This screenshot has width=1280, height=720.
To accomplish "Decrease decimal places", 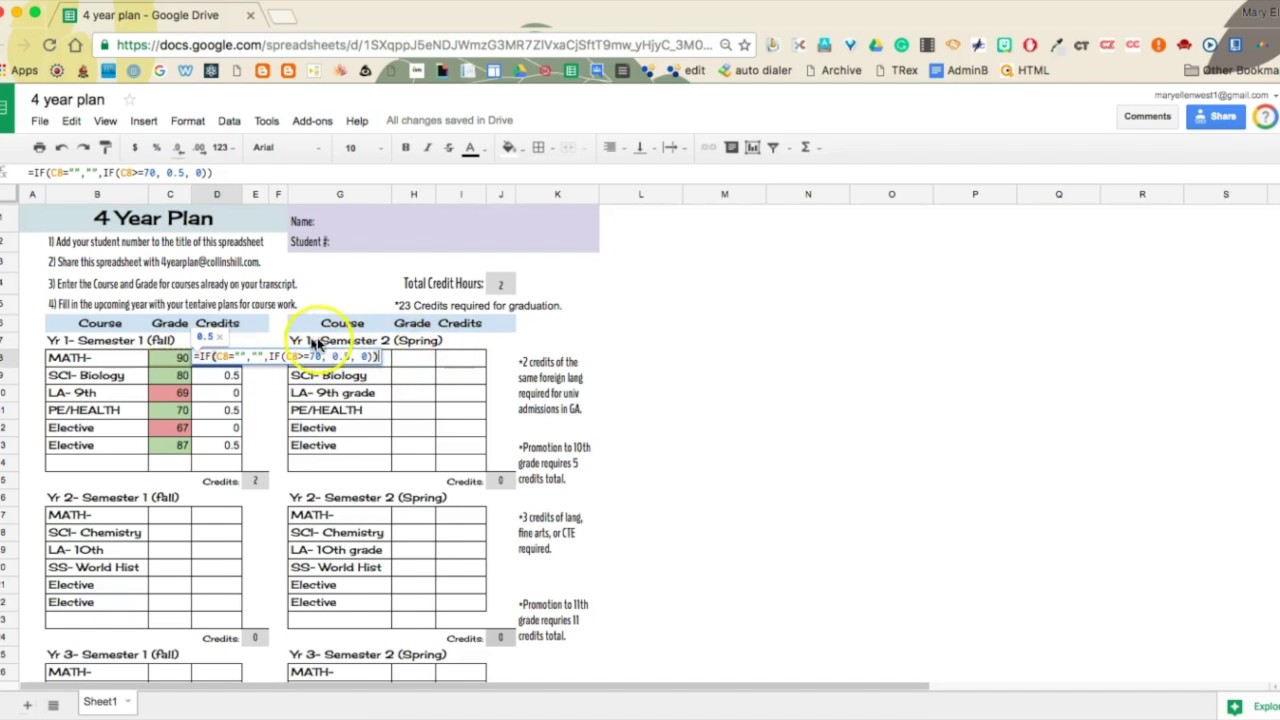I will (x=178, y=148).
